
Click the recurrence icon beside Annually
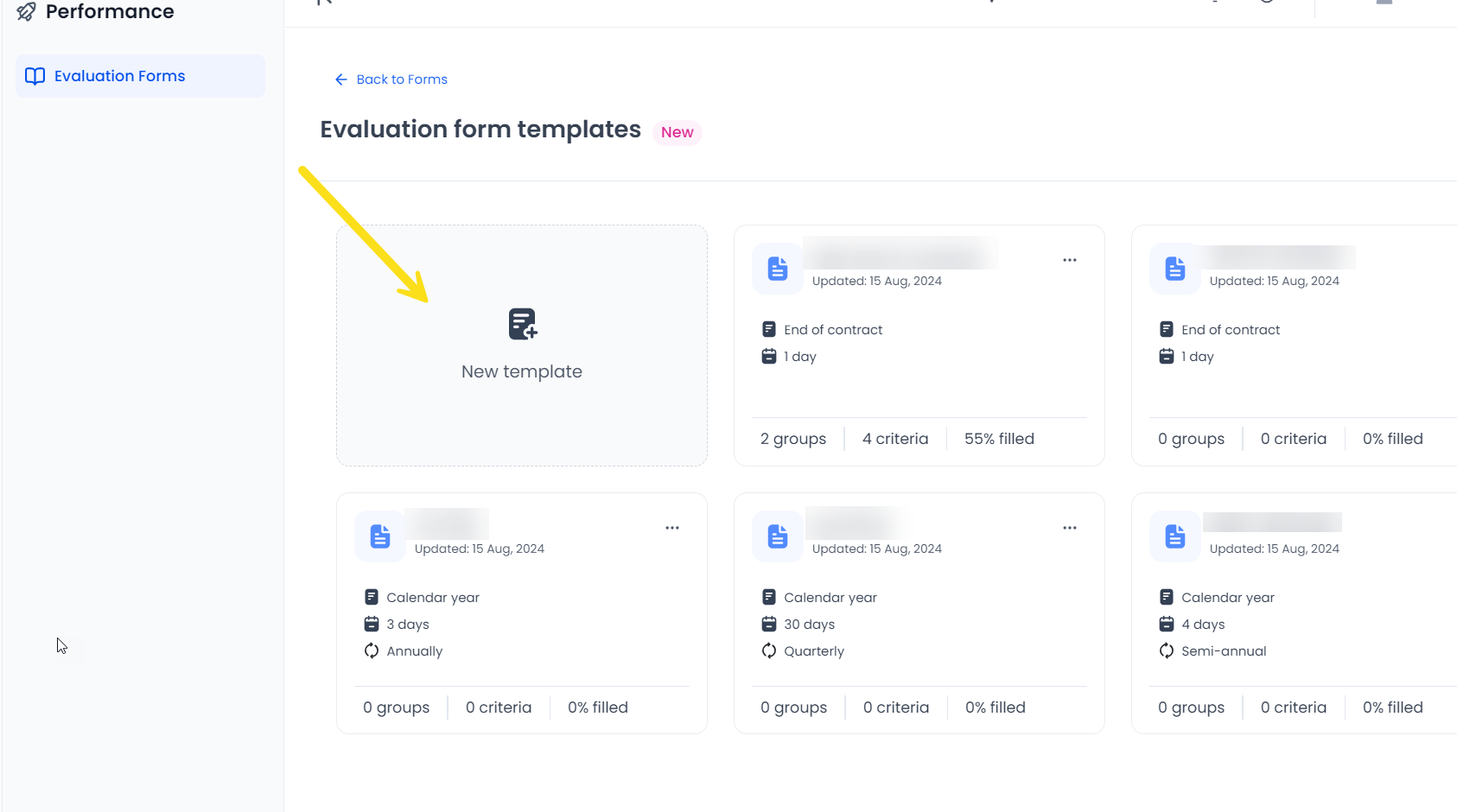tap(372, 650)
